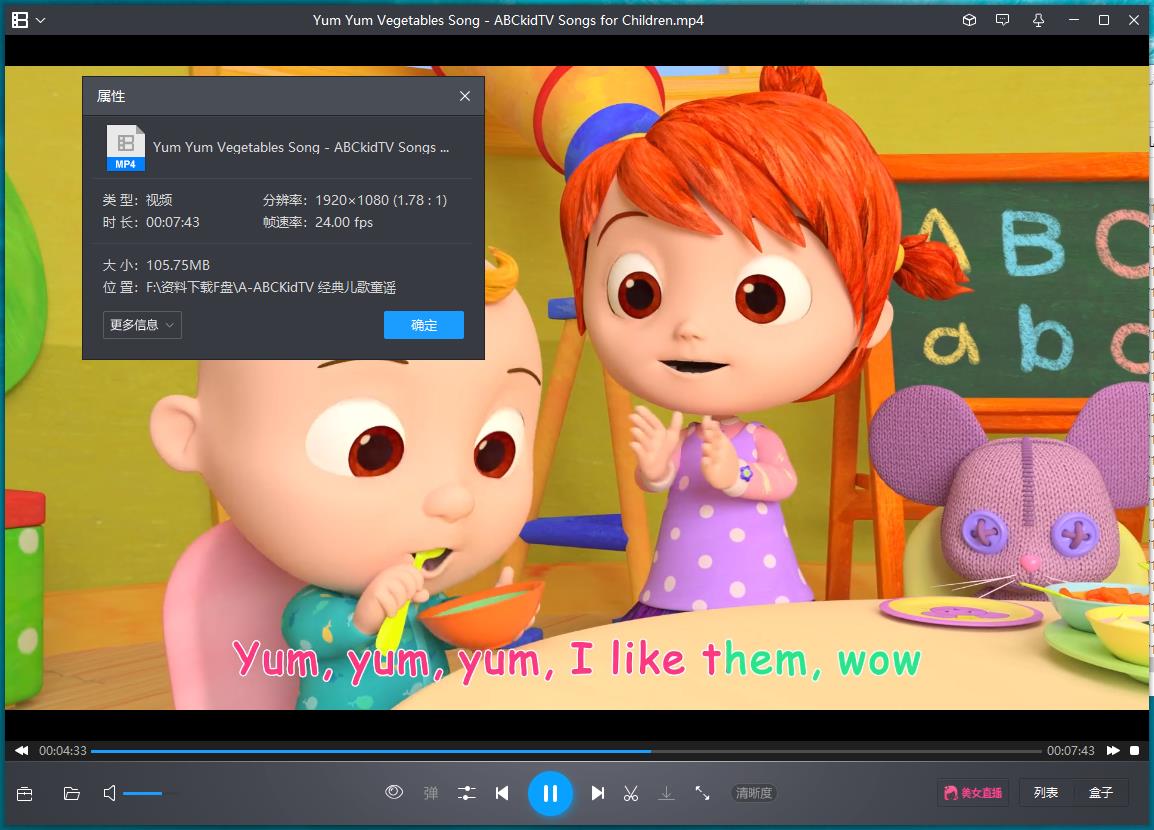The width and height of the screenshot is (1154, 830).
Task: Open the scissors clip tool
Action: (631, 793)
